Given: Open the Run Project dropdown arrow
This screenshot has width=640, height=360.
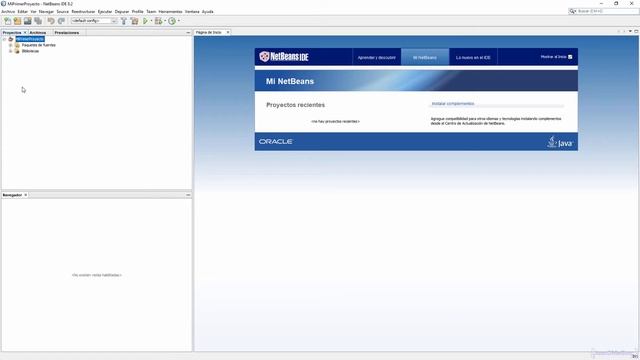Looking at the screenshot, I should pos(151,21).
